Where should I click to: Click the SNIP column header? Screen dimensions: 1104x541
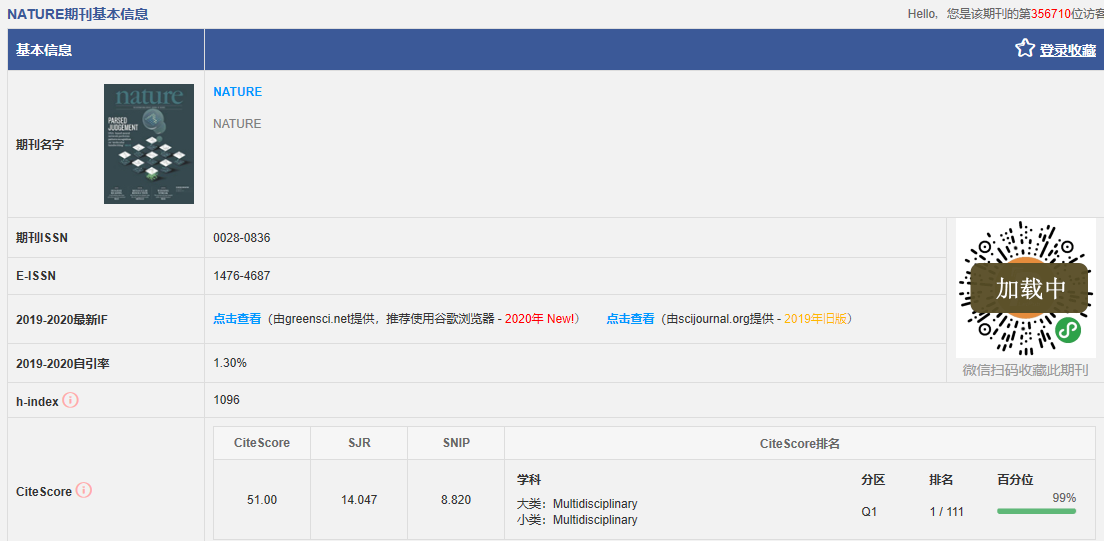(x=456, y=443)
